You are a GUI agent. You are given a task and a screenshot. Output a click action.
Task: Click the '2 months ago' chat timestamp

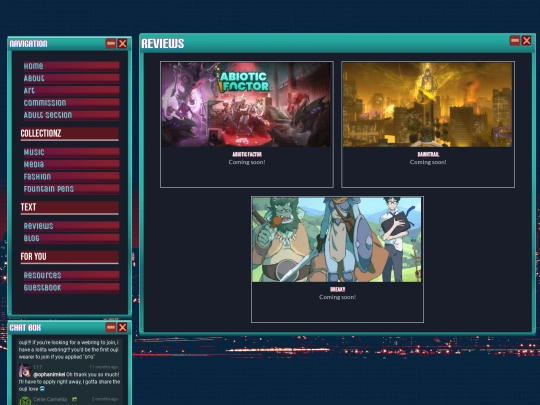(x=105, y=399)
